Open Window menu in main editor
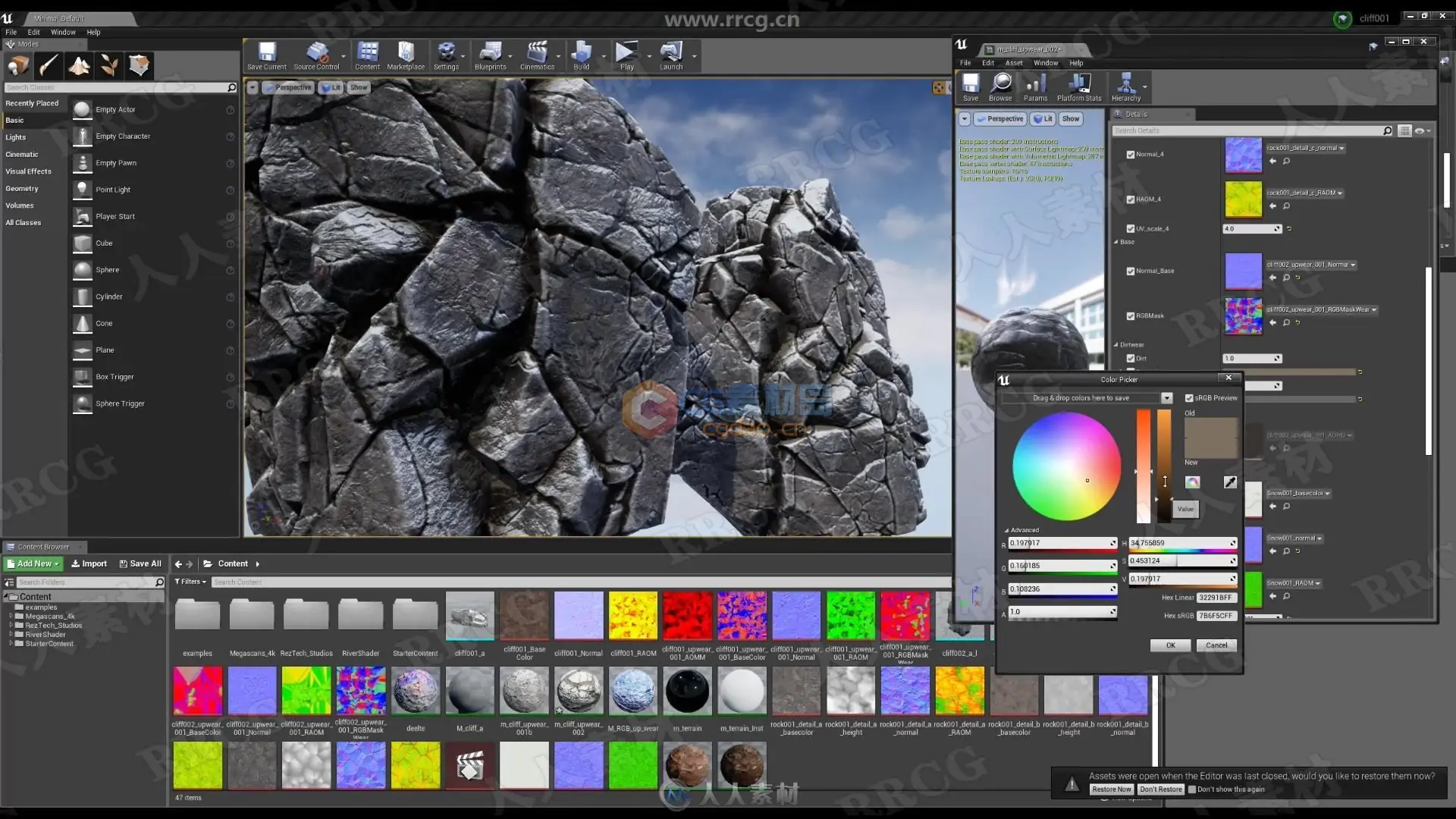Viewport: 1456px width, 819px height. click(63, 33)
